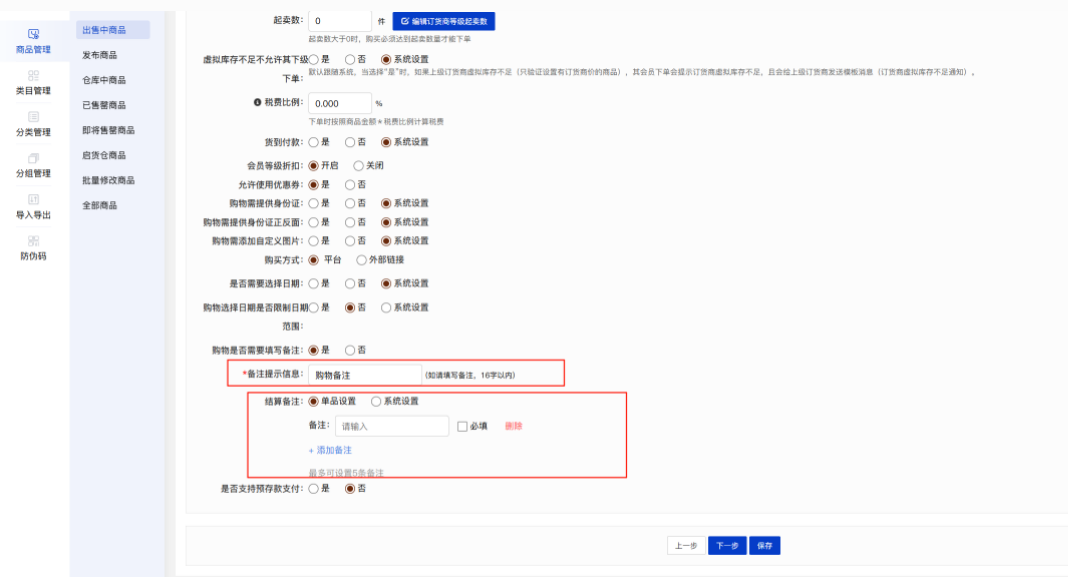The image size is (1068, 577).
Task: Click the 上一步 button
Action: pyautogui.click(x=686, y=546)
